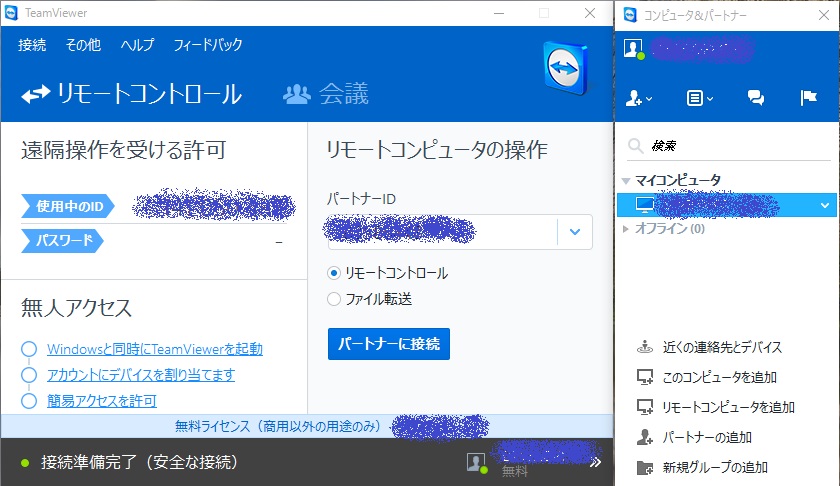840x486 pixels.
Task: Click icon next to このコンピュータを追加
Action: (x=644, y=377)
